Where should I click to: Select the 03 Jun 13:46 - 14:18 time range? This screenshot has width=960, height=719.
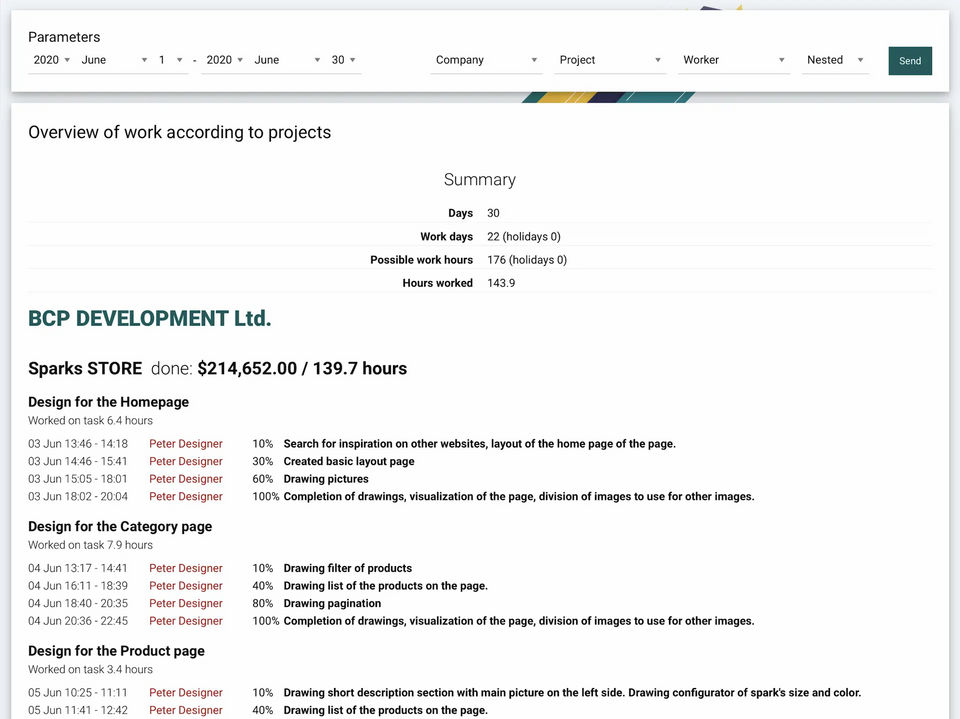78,443
